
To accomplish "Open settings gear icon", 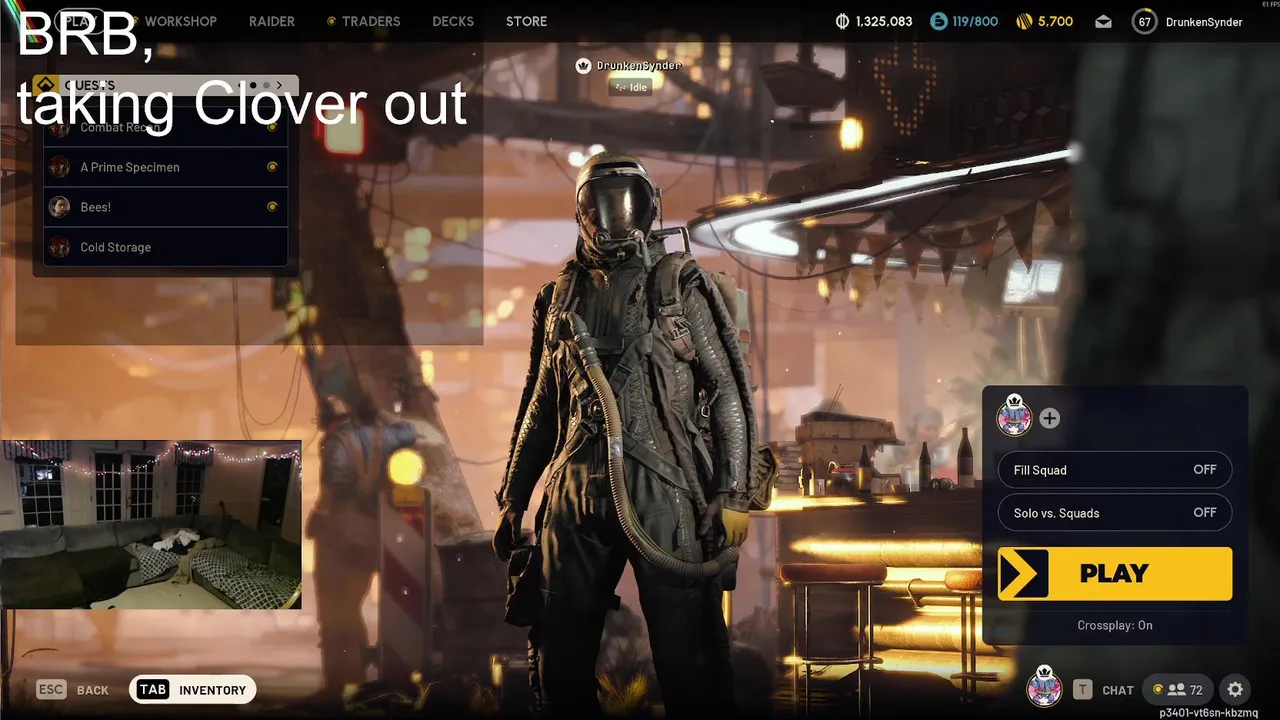I will [x=1235, y=689].
